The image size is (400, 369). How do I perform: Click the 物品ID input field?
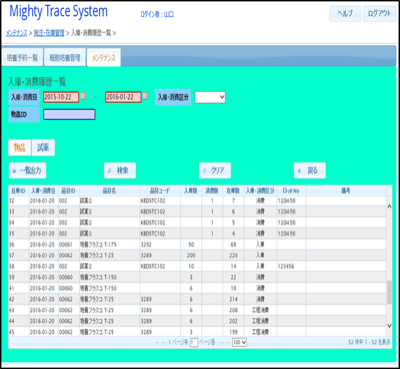click(x=69, y=115)
